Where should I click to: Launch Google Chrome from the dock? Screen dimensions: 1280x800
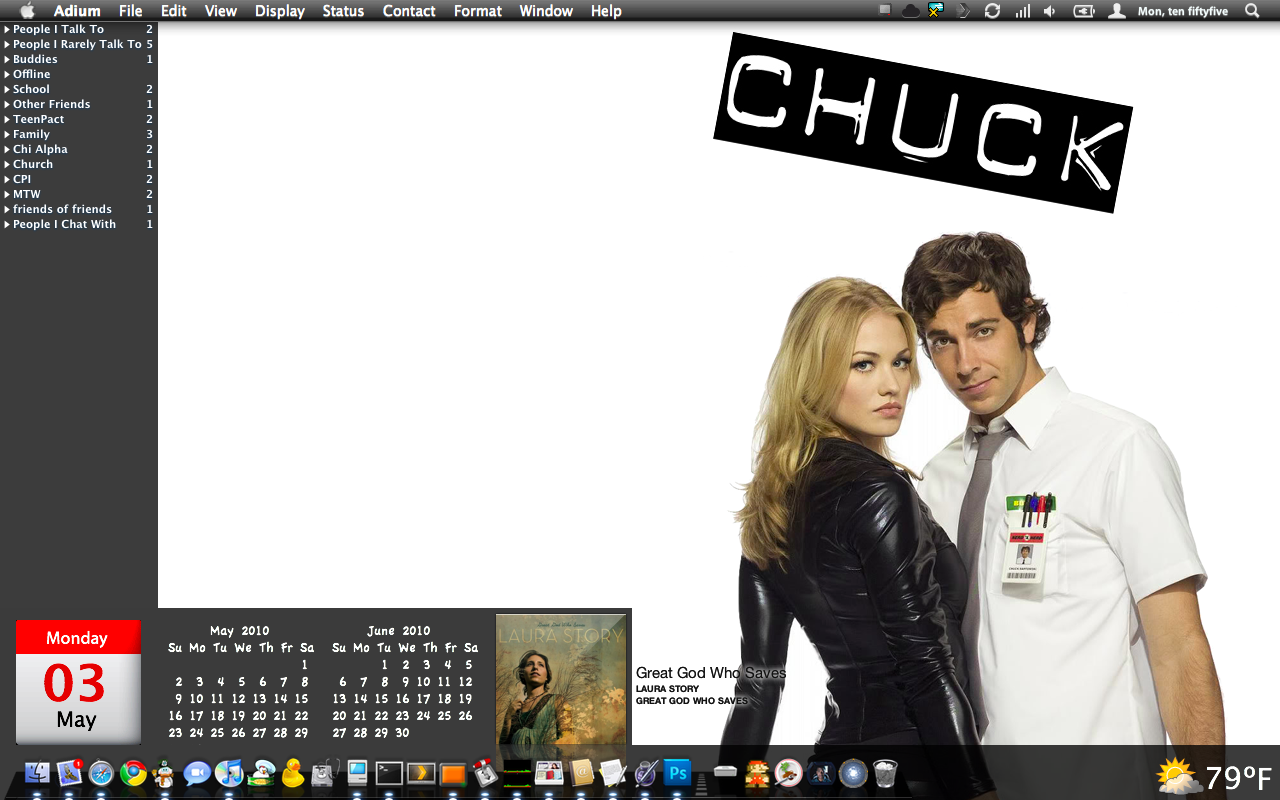(x=133, y=773)
